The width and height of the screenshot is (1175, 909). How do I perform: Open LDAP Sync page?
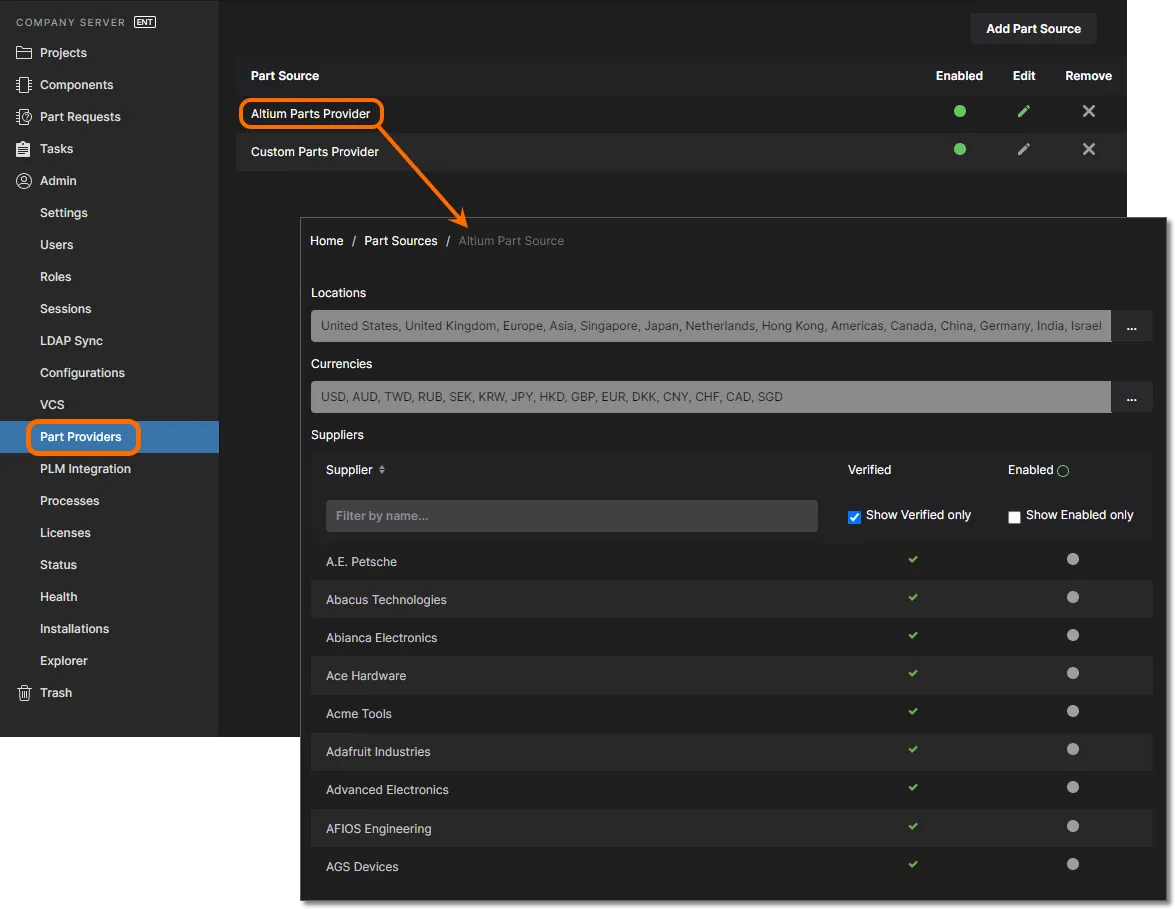(71, 341)
